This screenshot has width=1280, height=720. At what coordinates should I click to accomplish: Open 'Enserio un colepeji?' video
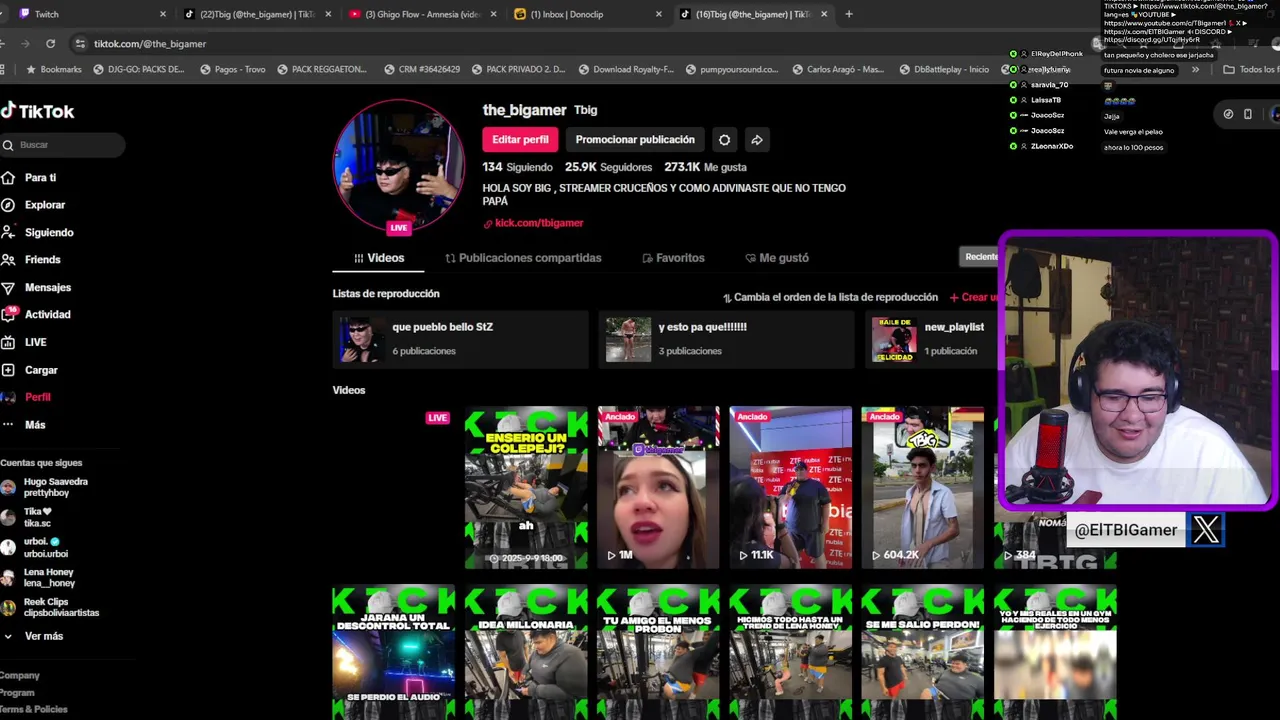coord(526,488)
